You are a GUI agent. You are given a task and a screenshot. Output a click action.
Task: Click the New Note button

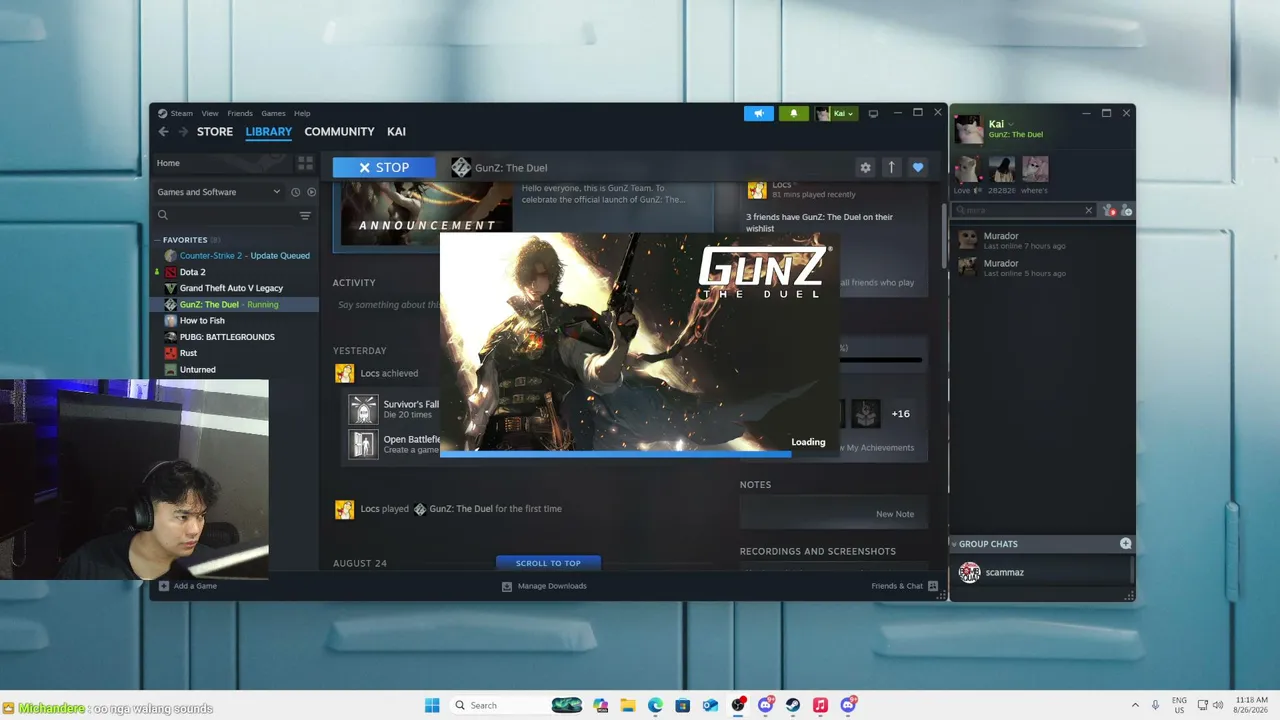coord(895,514)
